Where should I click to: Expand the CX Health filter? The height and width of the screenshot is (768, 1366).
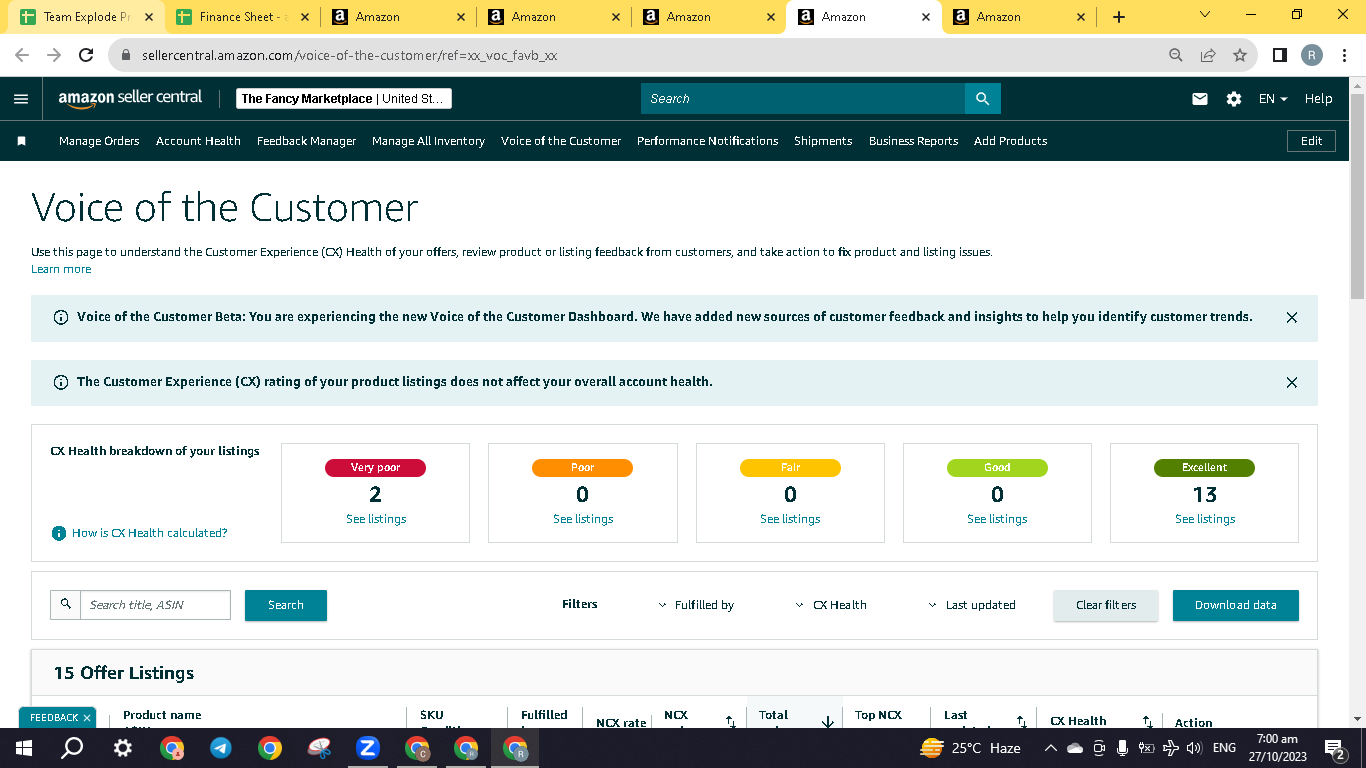click(831, 605)
